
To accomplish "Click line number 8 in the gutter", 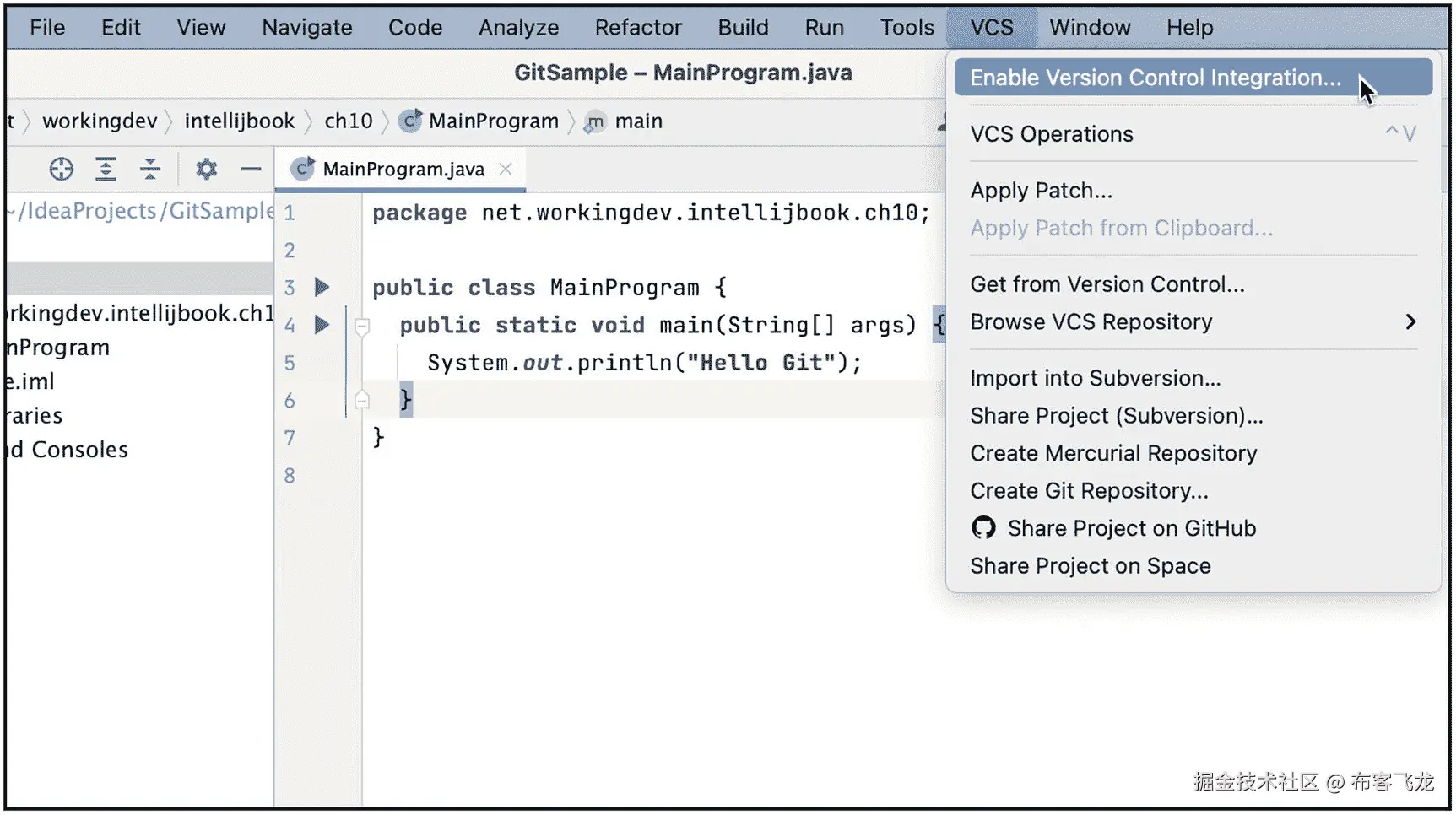I will pos(290,476).
